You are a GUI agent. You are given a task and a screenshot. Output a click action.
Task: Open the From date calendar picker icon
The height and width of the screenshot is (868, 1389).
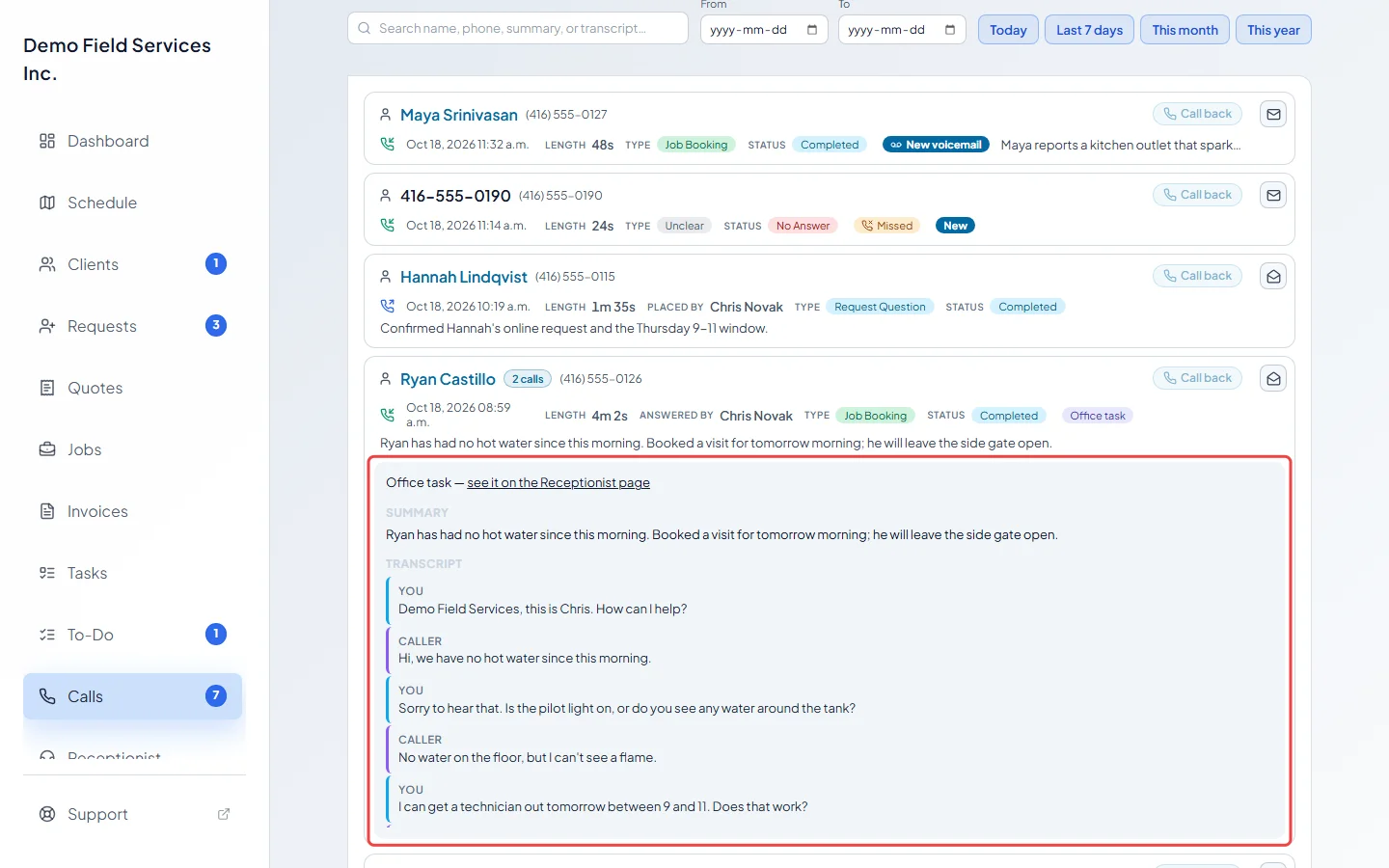[812, 30]
